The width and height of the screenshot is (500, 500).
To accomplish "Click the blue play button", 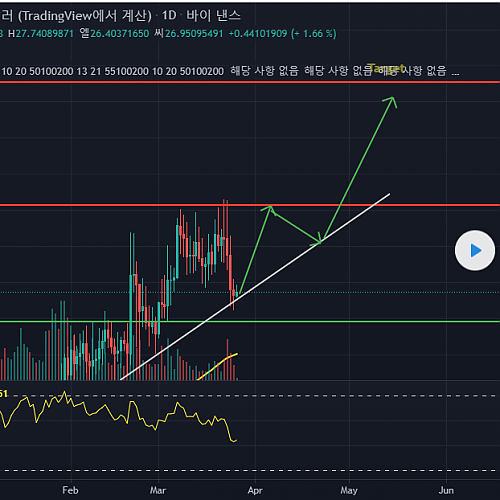I will 475,250.
